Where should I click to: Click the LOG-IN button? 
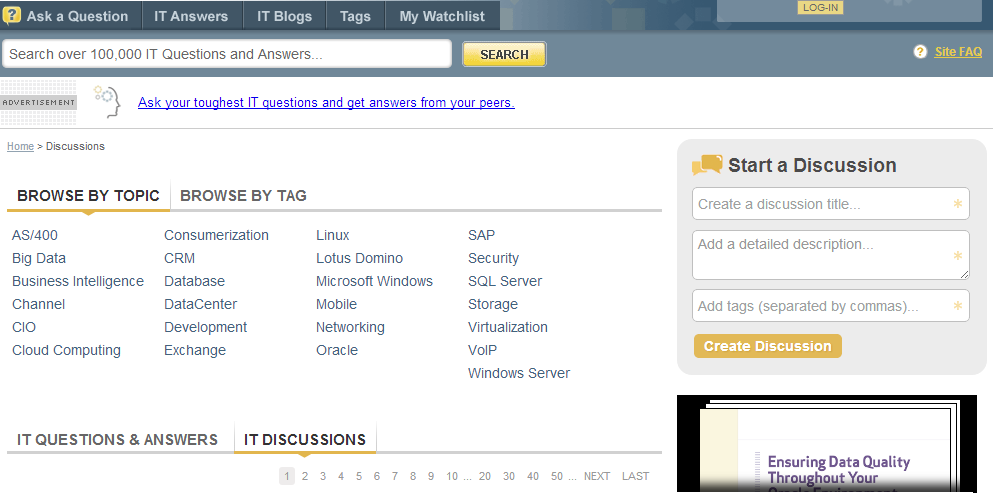point(820,8)
